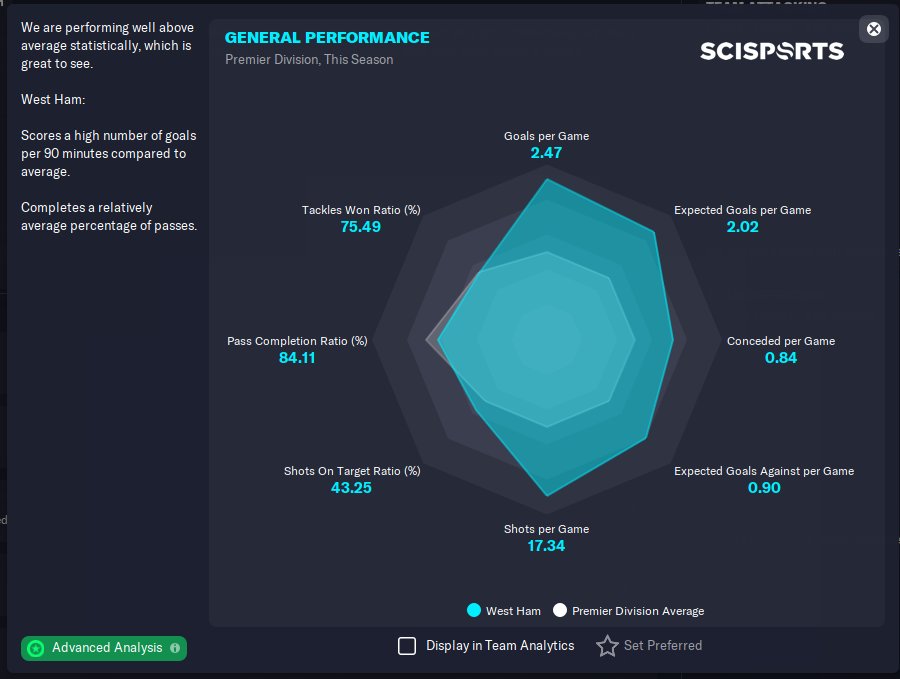The image size is (900, 679).
Task: Click the Shots per Game value 17.34
Action: [546, 546]
